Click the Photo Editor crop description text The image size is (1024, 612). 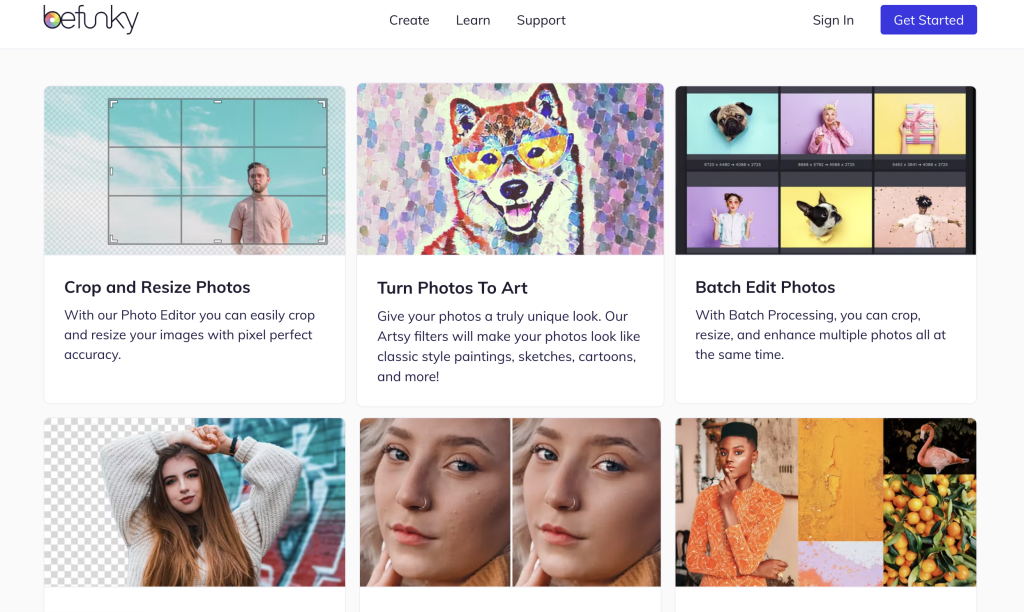click(188, 335)
